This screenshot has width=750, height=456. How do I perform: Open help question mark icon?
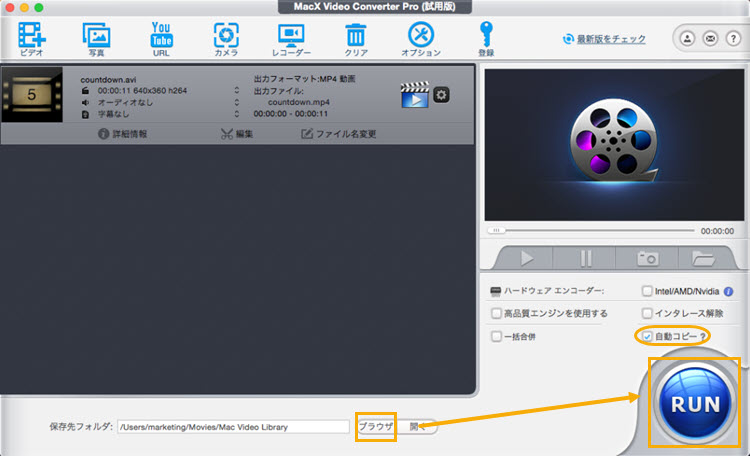coord(733,38)
